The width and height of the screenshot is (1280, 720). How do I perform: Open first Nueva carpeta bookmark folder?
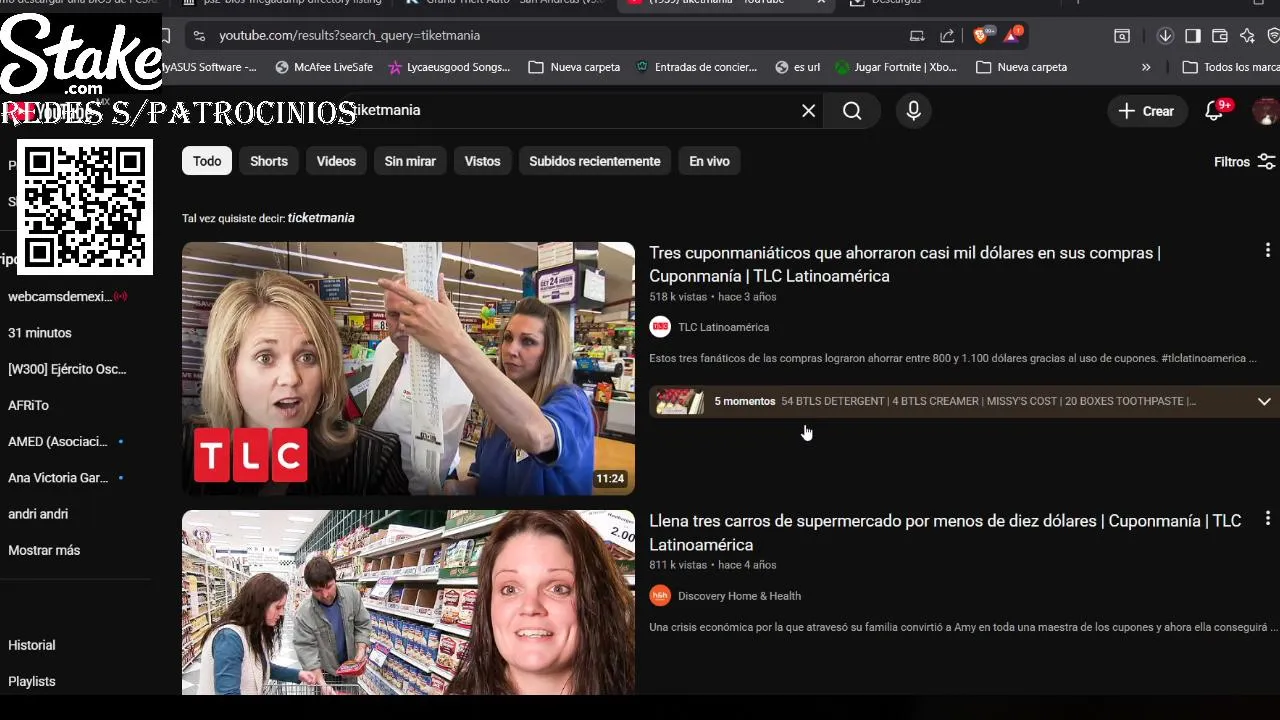click(x=575, y=67)
